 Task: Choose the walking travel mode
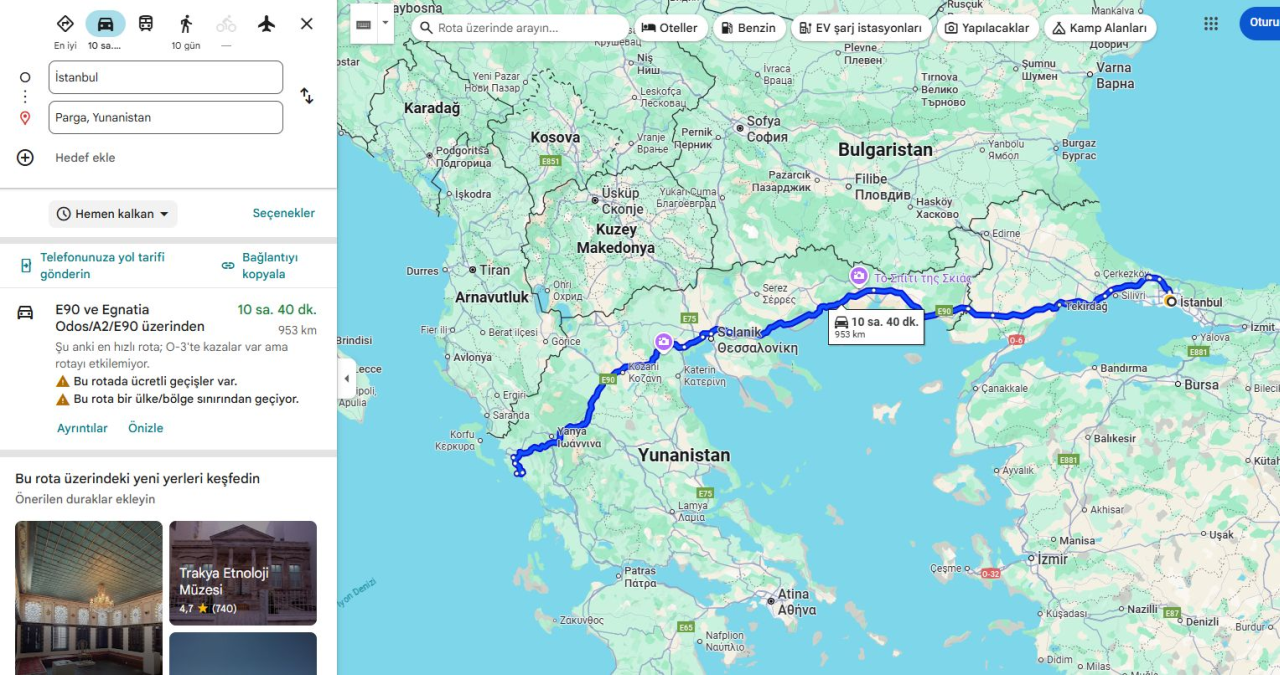point(186,23)
